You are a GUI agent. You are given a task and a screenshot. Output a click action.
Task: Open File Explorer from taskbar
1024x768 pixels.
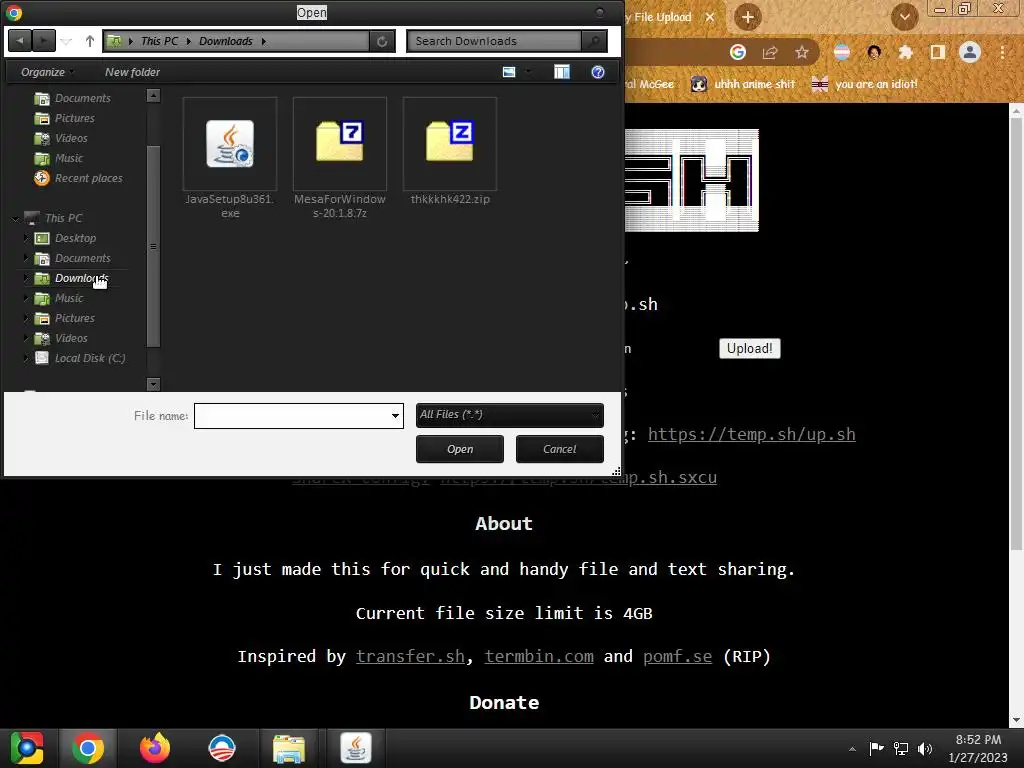[288, 748]
